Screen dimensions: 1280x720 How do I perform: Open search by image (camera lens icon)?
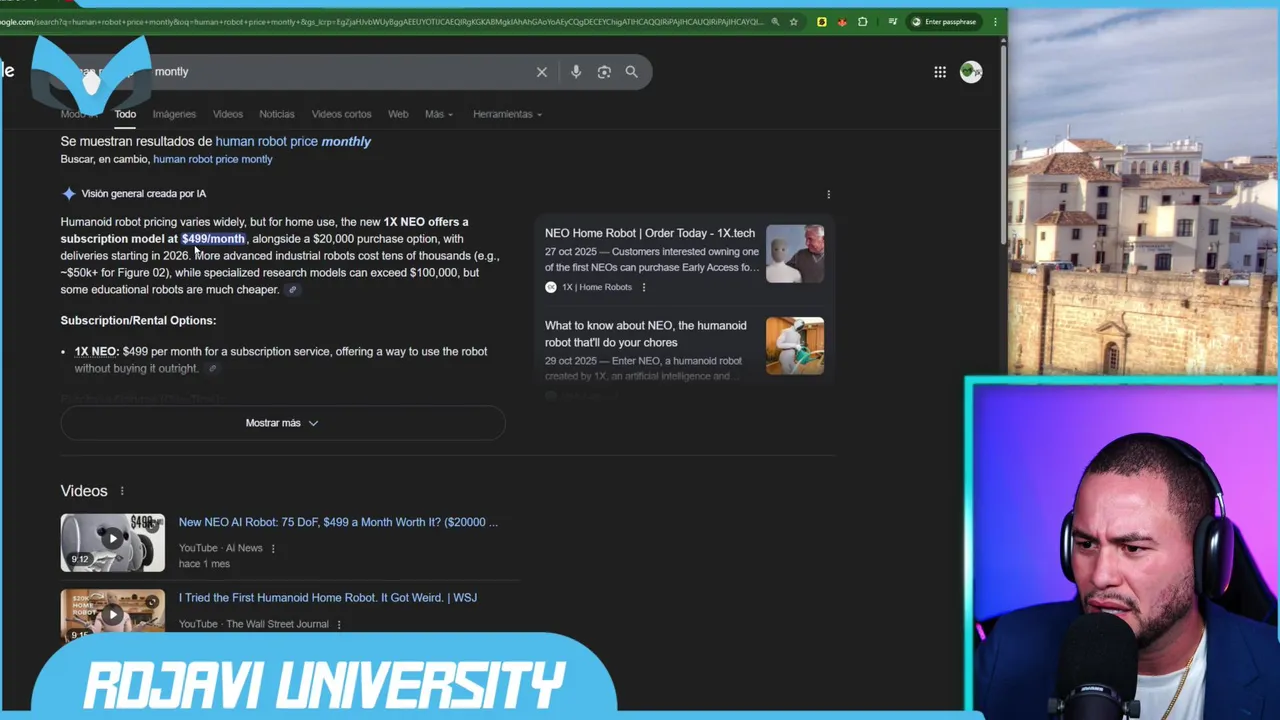click(x=604, y=72)
